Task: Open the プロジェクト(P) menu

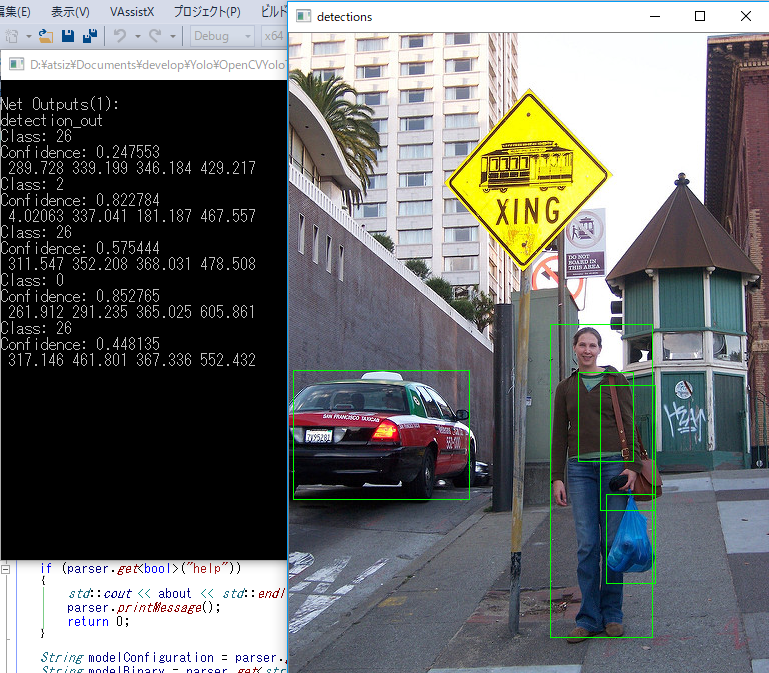Action: click(x=207, y=11)
